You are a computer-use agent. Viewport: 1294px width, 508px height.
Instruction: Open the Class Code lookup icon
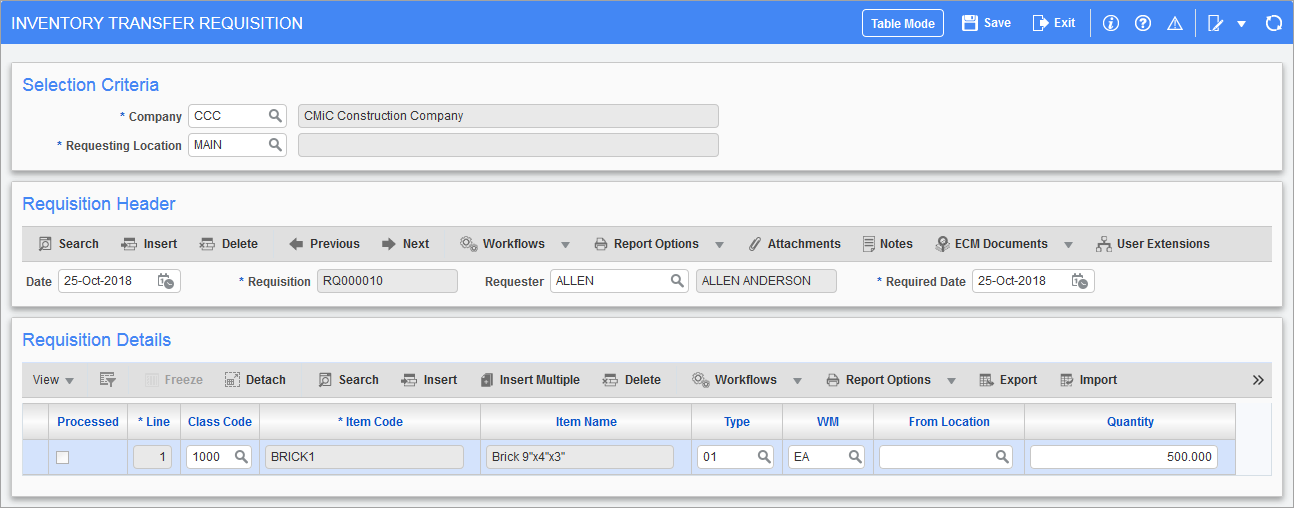(241, 457)
